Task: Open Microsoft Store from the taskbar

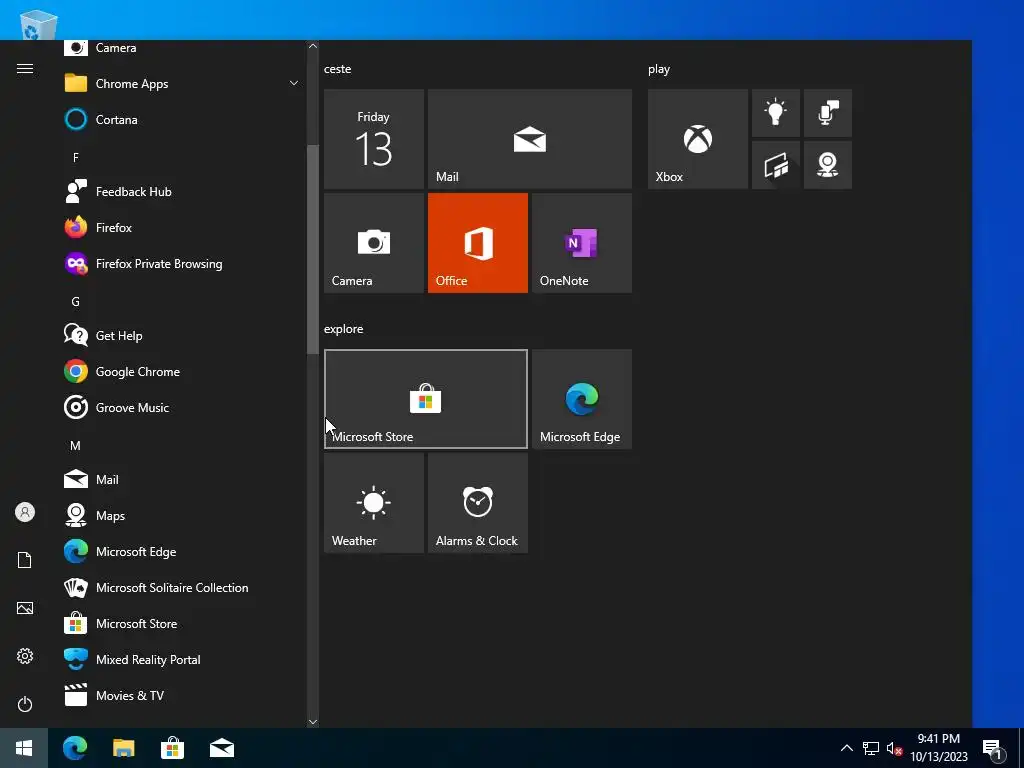Action: pyautogui.click(x=172, y=748)
